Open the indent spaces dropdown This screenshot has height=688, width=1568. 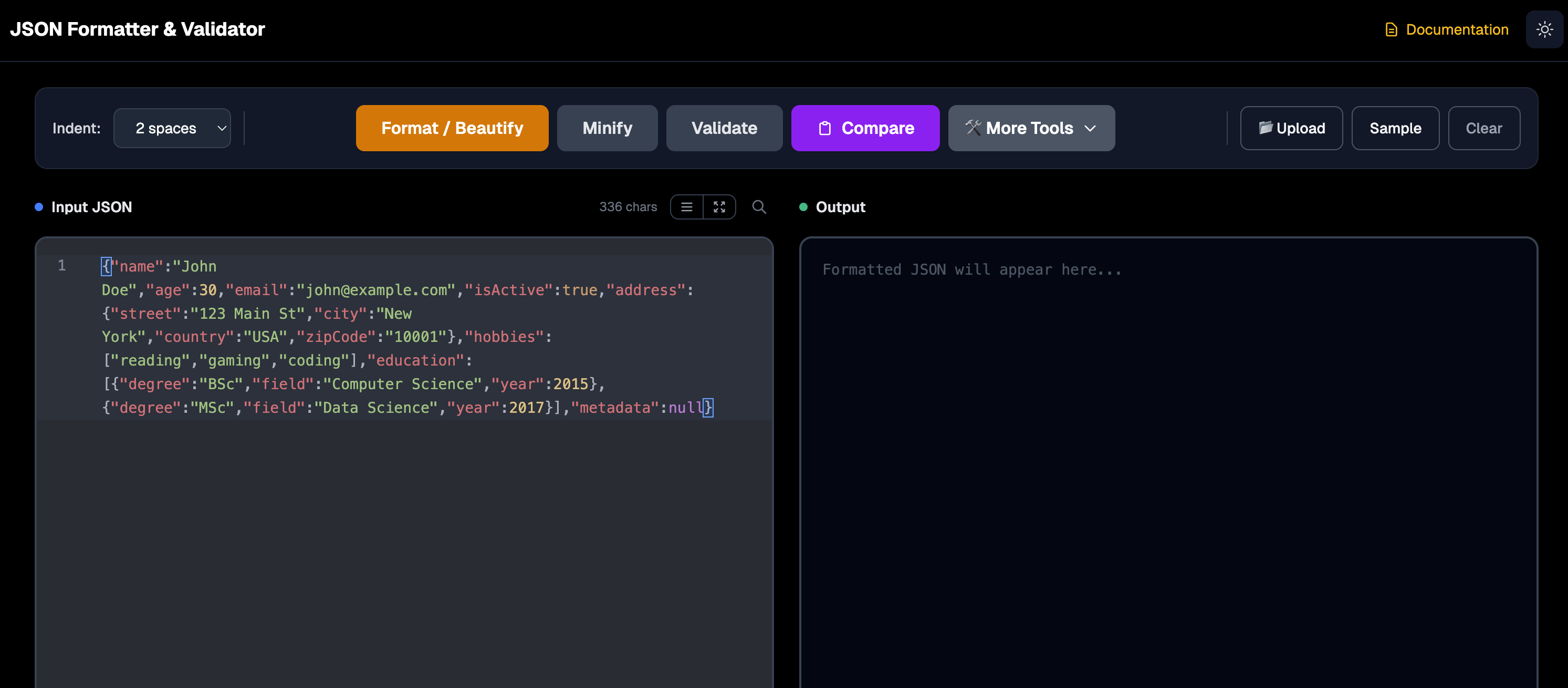pos(172,128)
